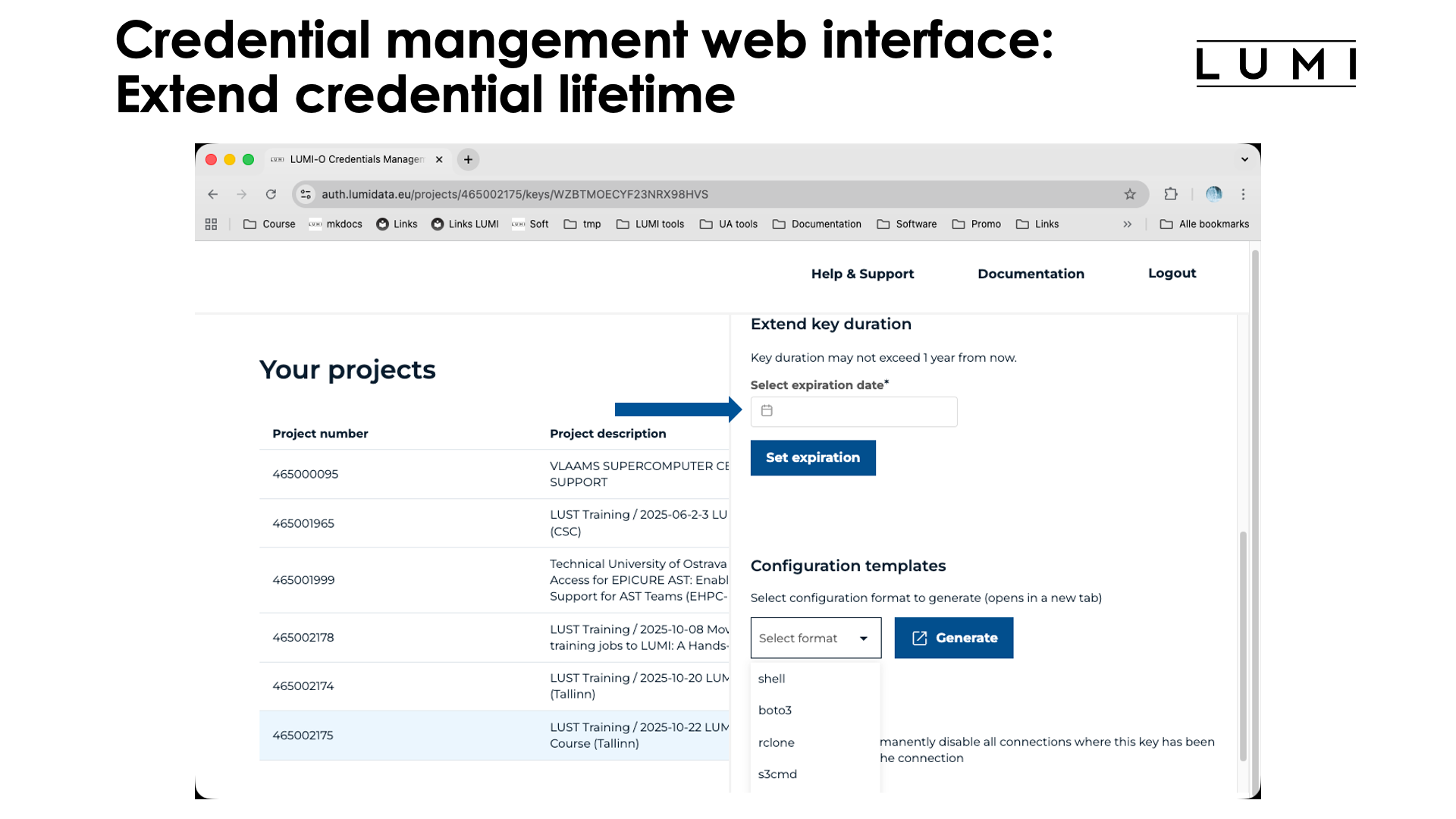Click Help & Support in the navigation

tap(862, 274)
